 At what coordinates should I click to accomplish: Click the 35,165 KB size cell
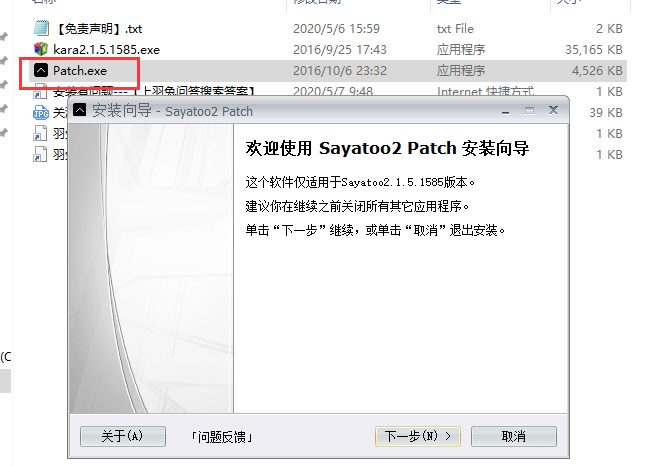(x=594, y=50)
